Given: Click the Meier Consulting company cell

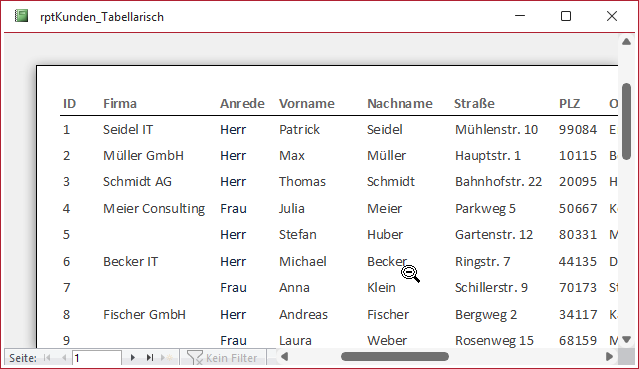Looking at the screenshot, I should click(154, 209).
